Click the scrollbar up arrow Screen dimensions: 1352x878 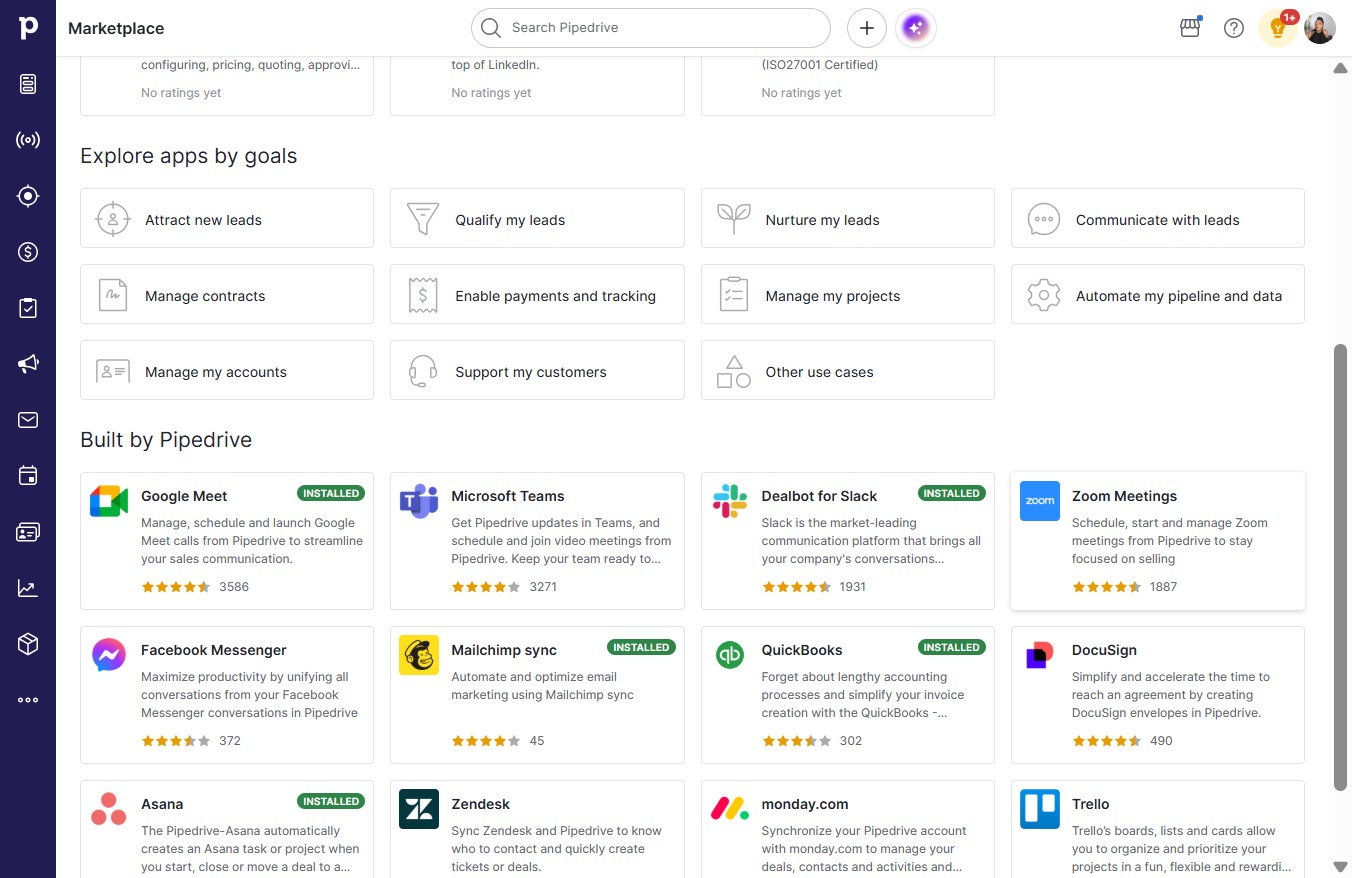coord(1341,68)
